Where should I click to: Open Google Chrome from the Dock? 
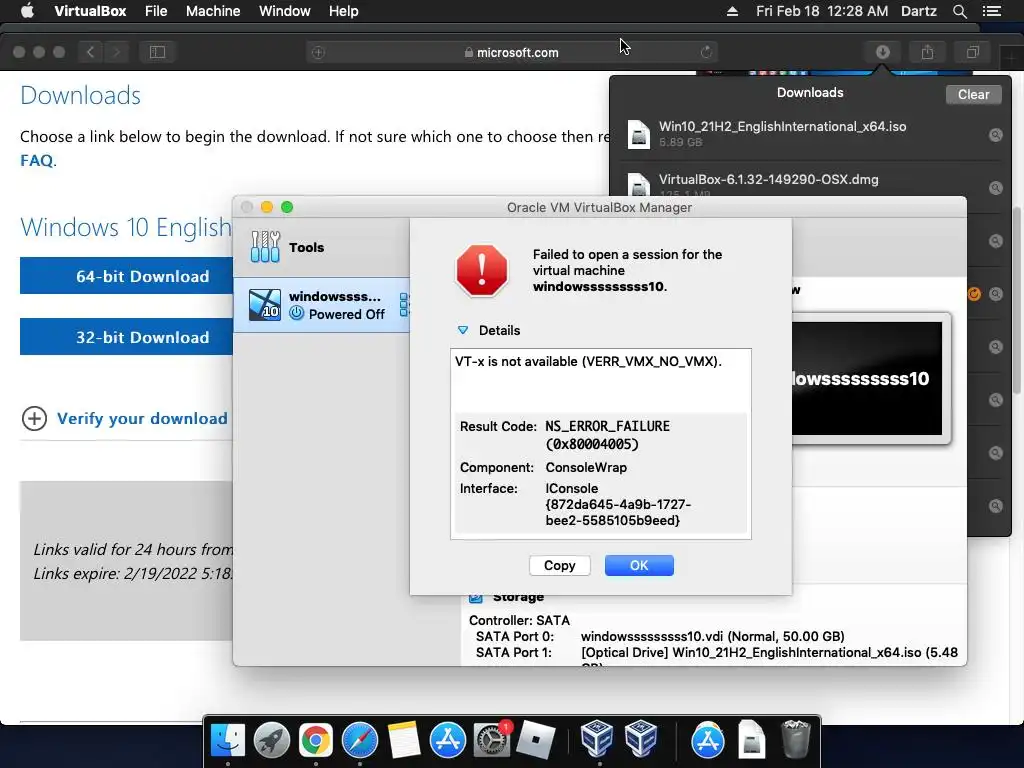pyautogui.click(x=315, y=741)
